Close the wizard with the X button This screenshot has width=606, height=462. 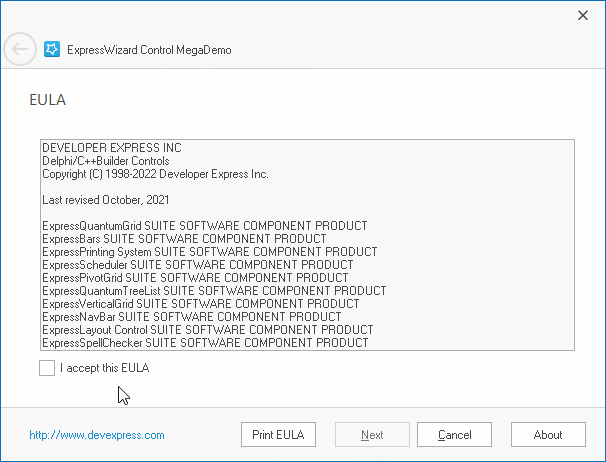(x=582, y=15)
